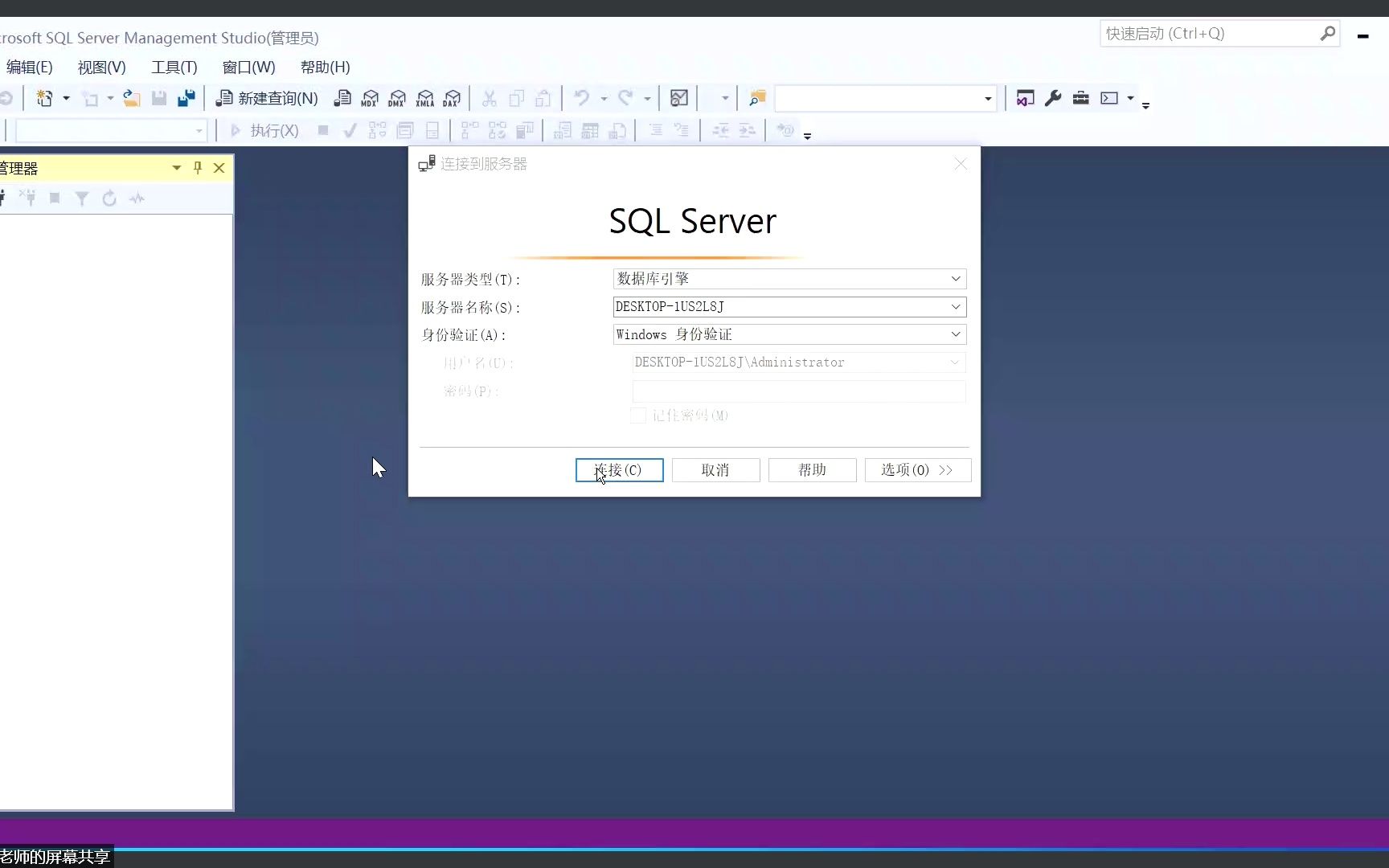
Task: Click the wrench Properties icon
Action: pos(1053,98)
